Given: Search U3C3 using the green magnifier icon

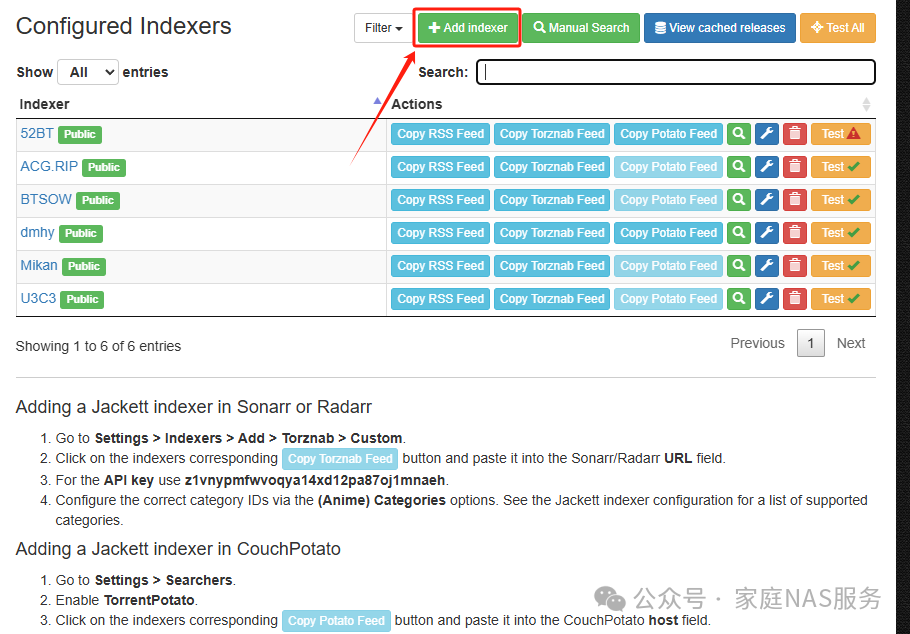Looking at the screenshot, I should pyautogui.click(x=739, y=298).
